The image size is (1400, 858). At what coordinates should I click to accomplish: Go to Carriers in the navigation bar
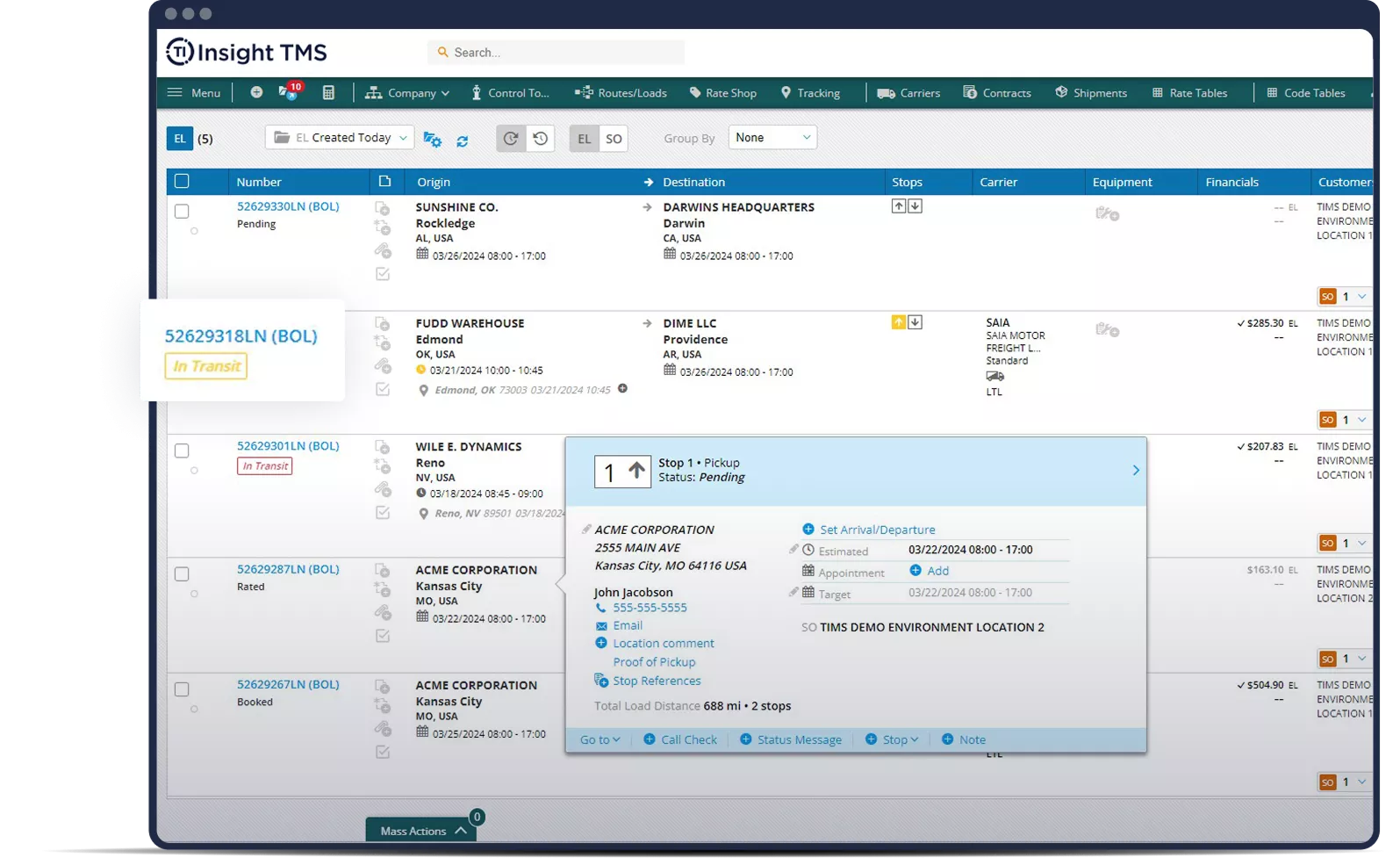(x=908, y=92)
